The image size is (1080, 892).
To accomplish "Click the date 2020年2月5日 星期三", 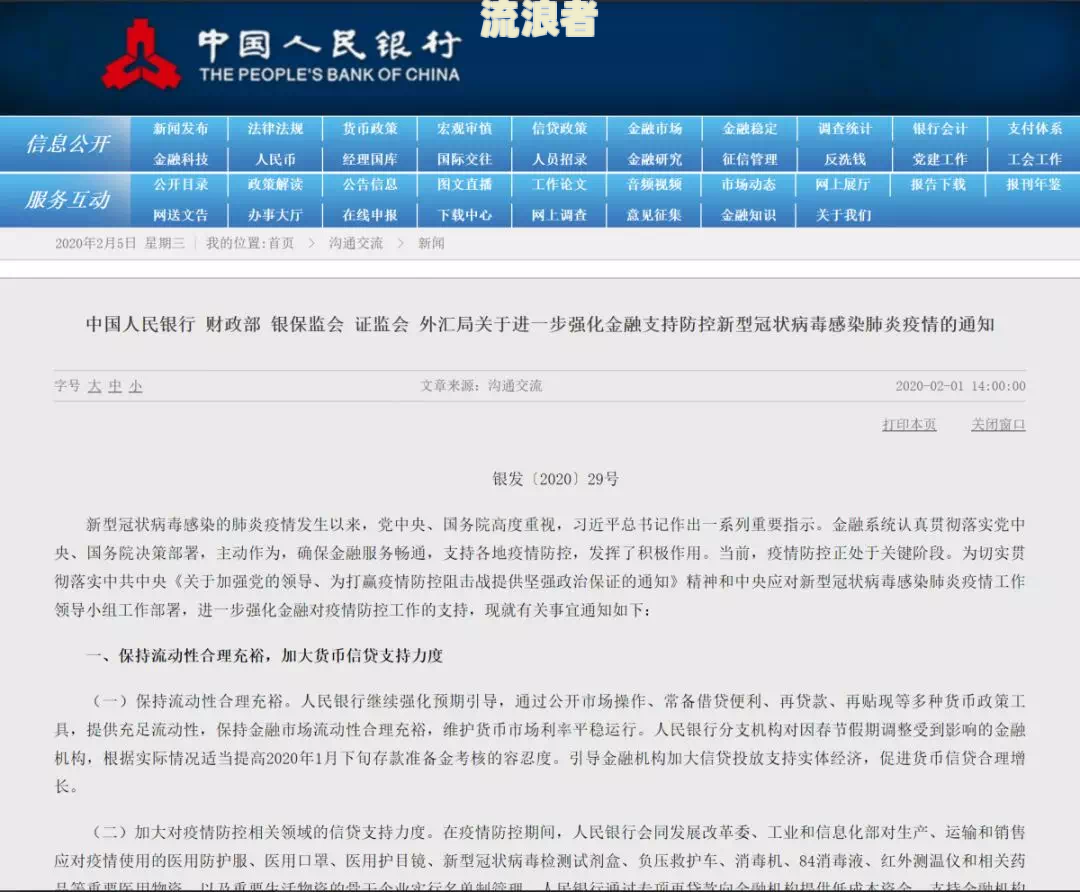I will point(120,243).
